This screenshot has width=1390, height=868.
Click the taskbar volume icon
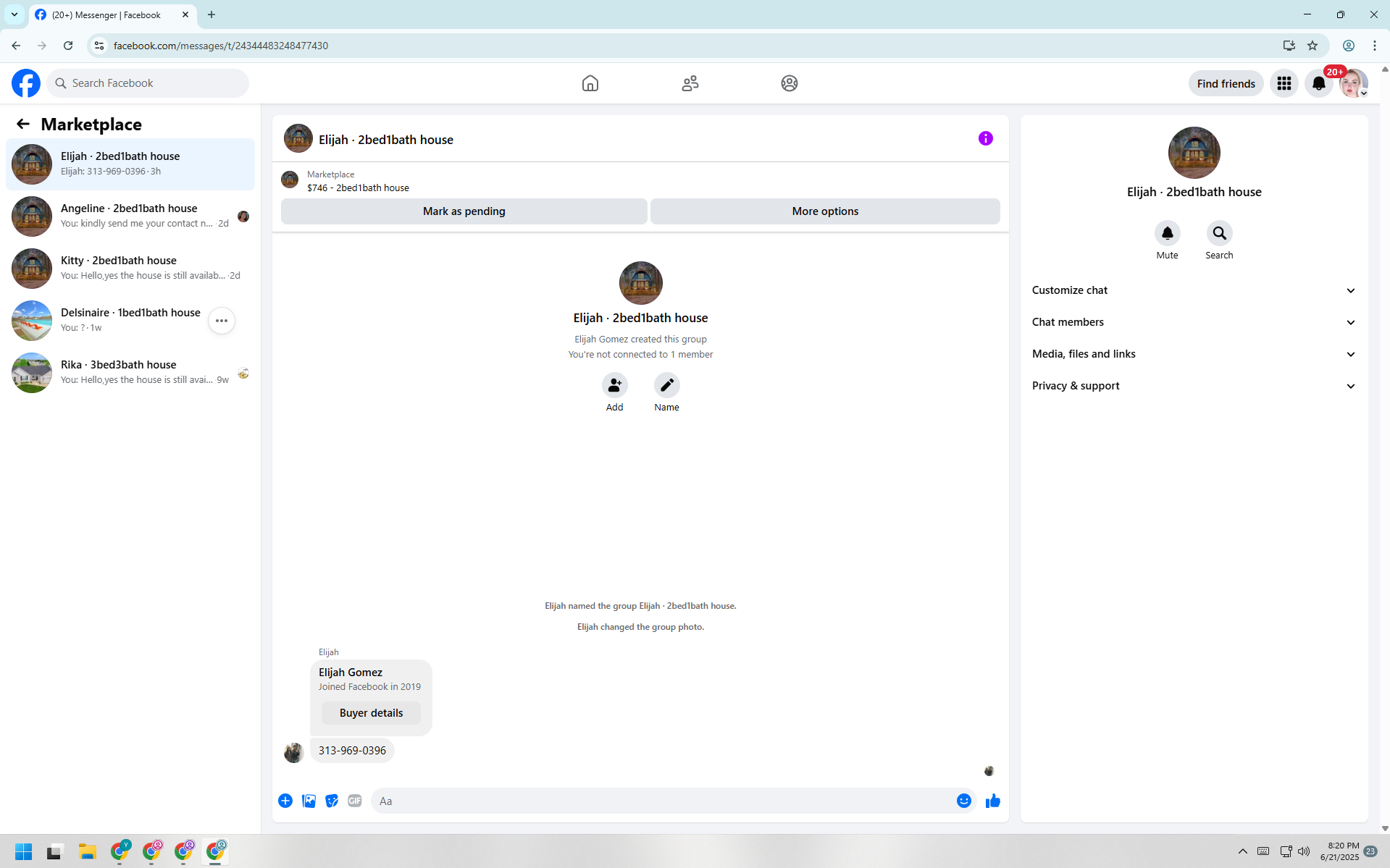(1304, 851)
